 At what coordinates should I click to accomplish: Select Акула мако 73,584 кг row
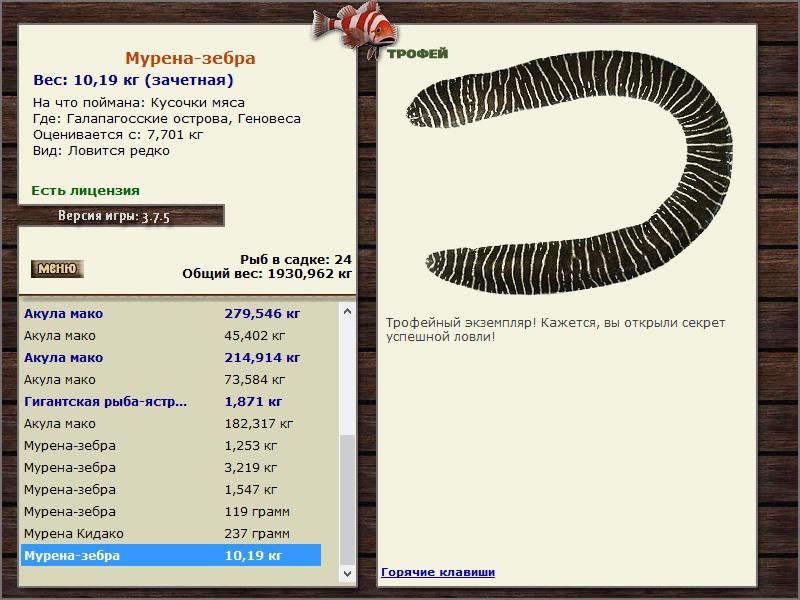(171, 380)
